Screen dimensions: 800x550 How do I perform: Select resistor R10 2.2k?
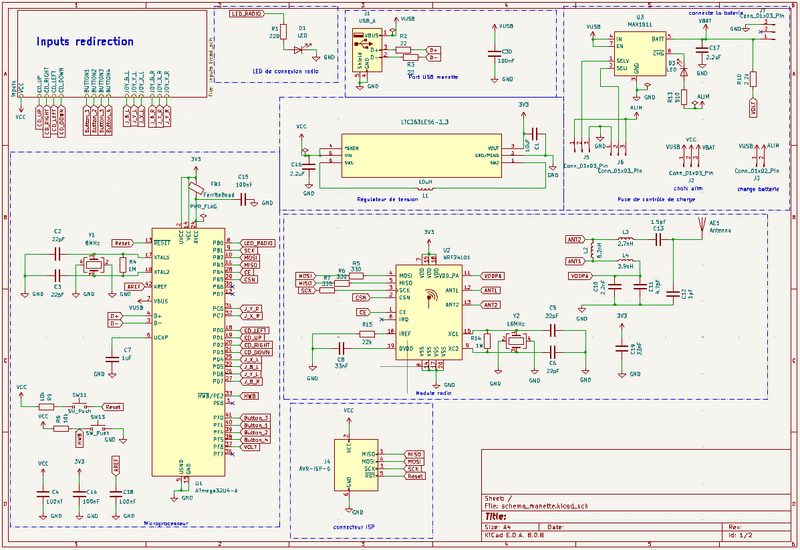(x=753, y=79)
